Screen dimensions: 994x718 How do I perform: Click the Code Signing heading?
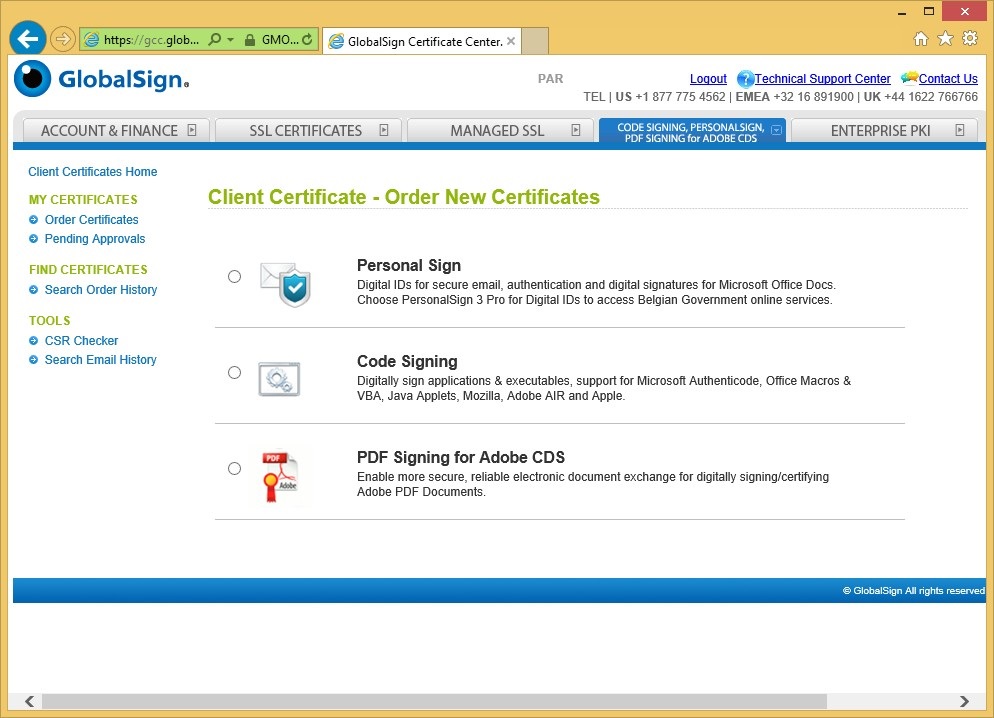tap(407, 361)
